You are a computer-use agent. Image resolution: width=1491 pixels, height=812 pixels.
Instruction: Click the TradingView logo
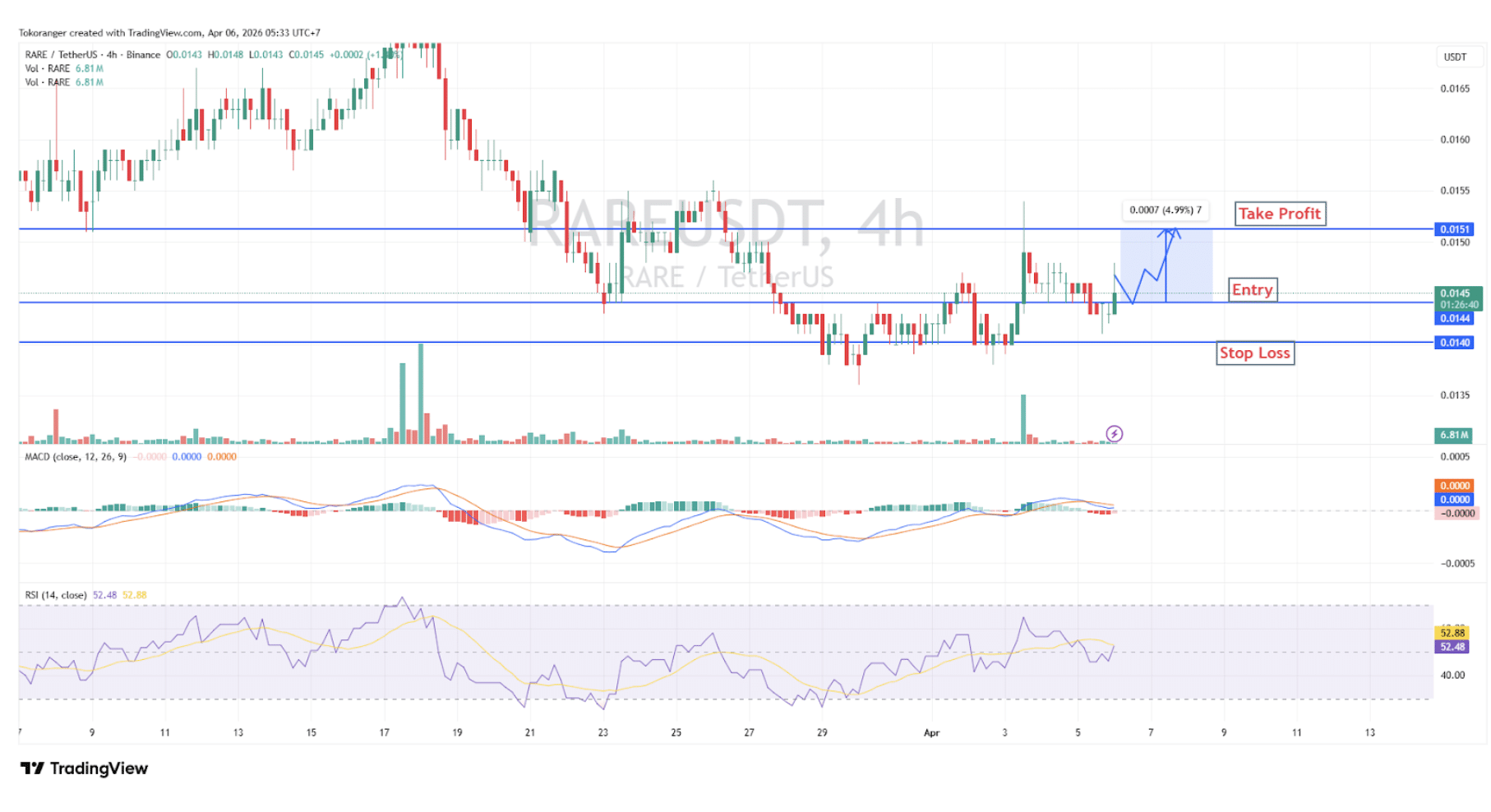84,768
